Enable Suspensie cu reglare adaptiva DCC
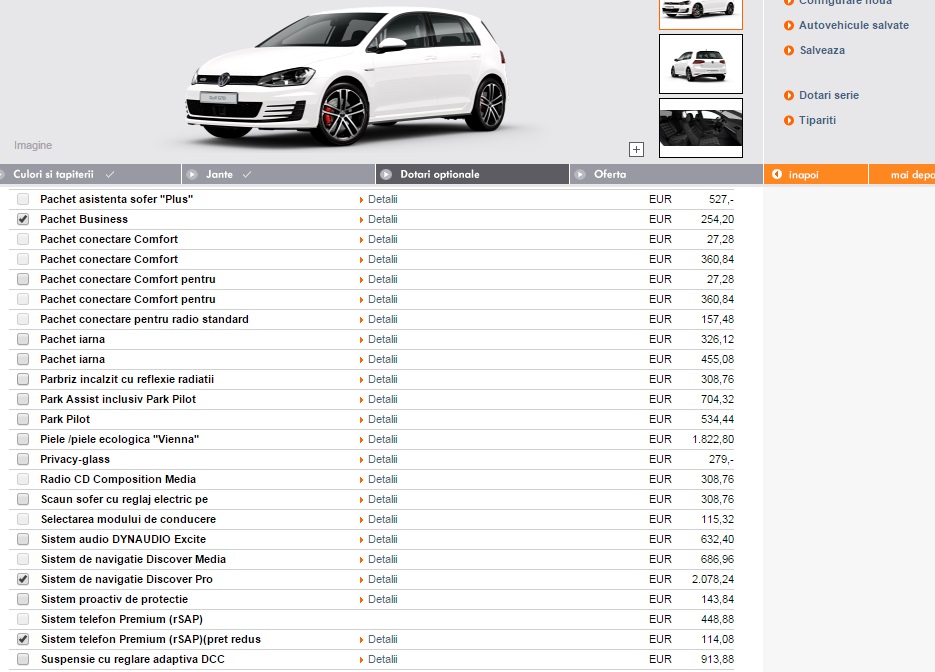The image size is (935, 672). pos(23,659)
